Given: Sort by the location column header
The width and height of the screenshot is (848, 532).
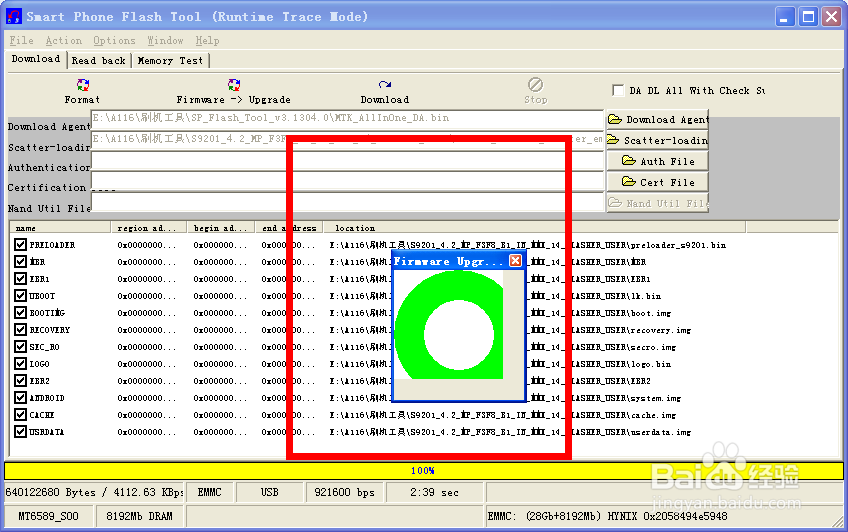Looking at the screenshot, I should (x=534, y=228).
